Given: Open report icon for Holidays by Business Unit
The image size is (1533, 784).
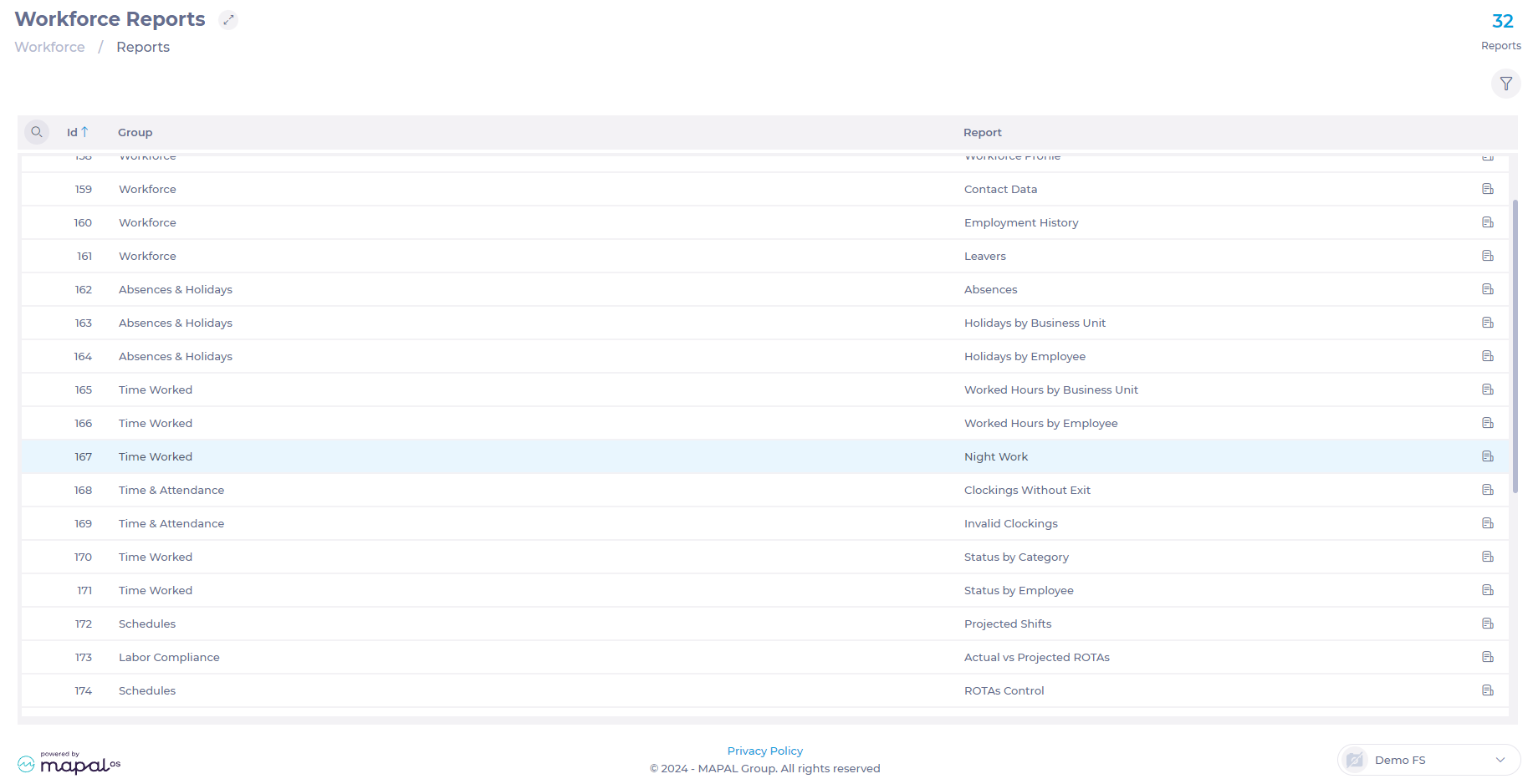Looking at the screenshot, I should (1487, 323).
